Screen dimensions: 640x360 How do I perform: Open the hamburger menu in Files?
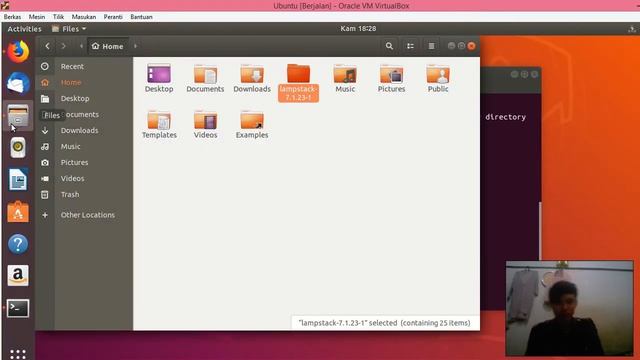pyautogui.click(x=431, y=46)
